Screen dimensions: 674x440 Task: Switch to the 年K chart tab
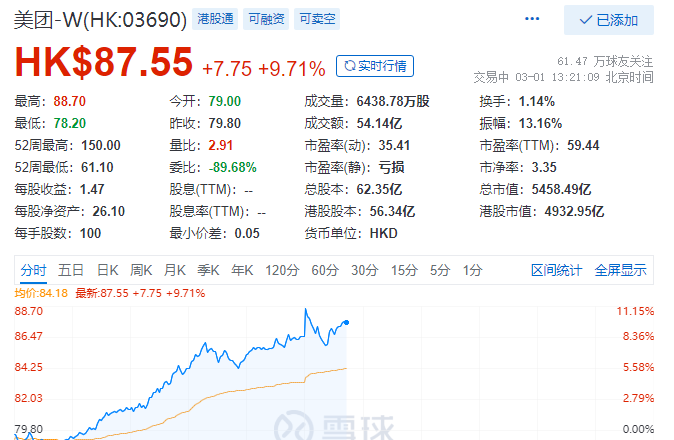(x=242, y=270)
